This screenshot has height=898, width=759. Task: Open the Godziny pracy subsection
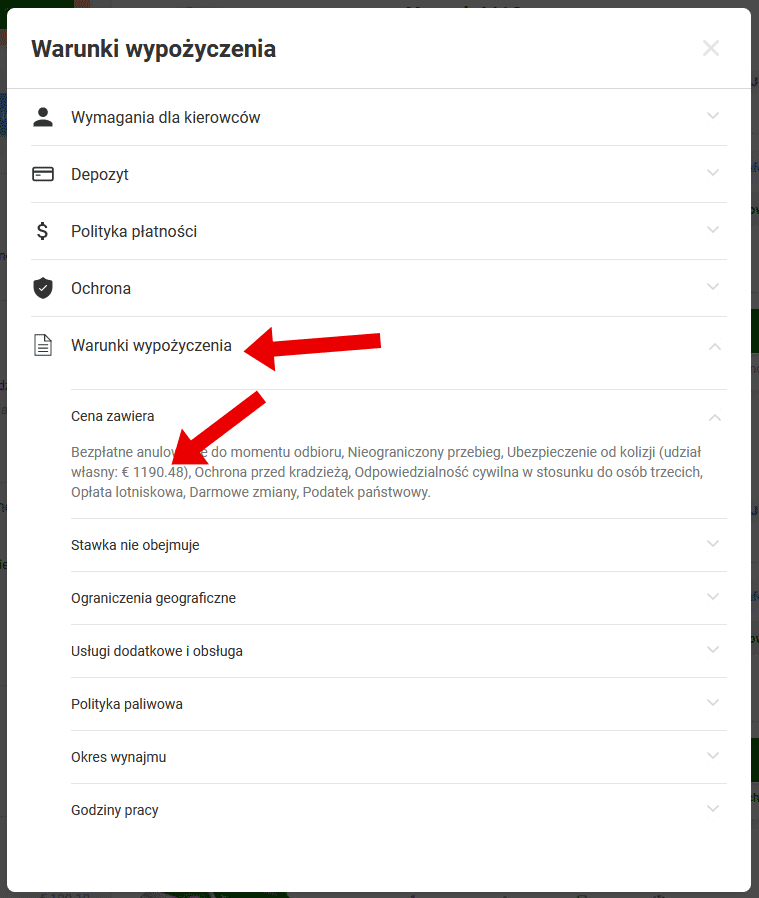[399, 810]
